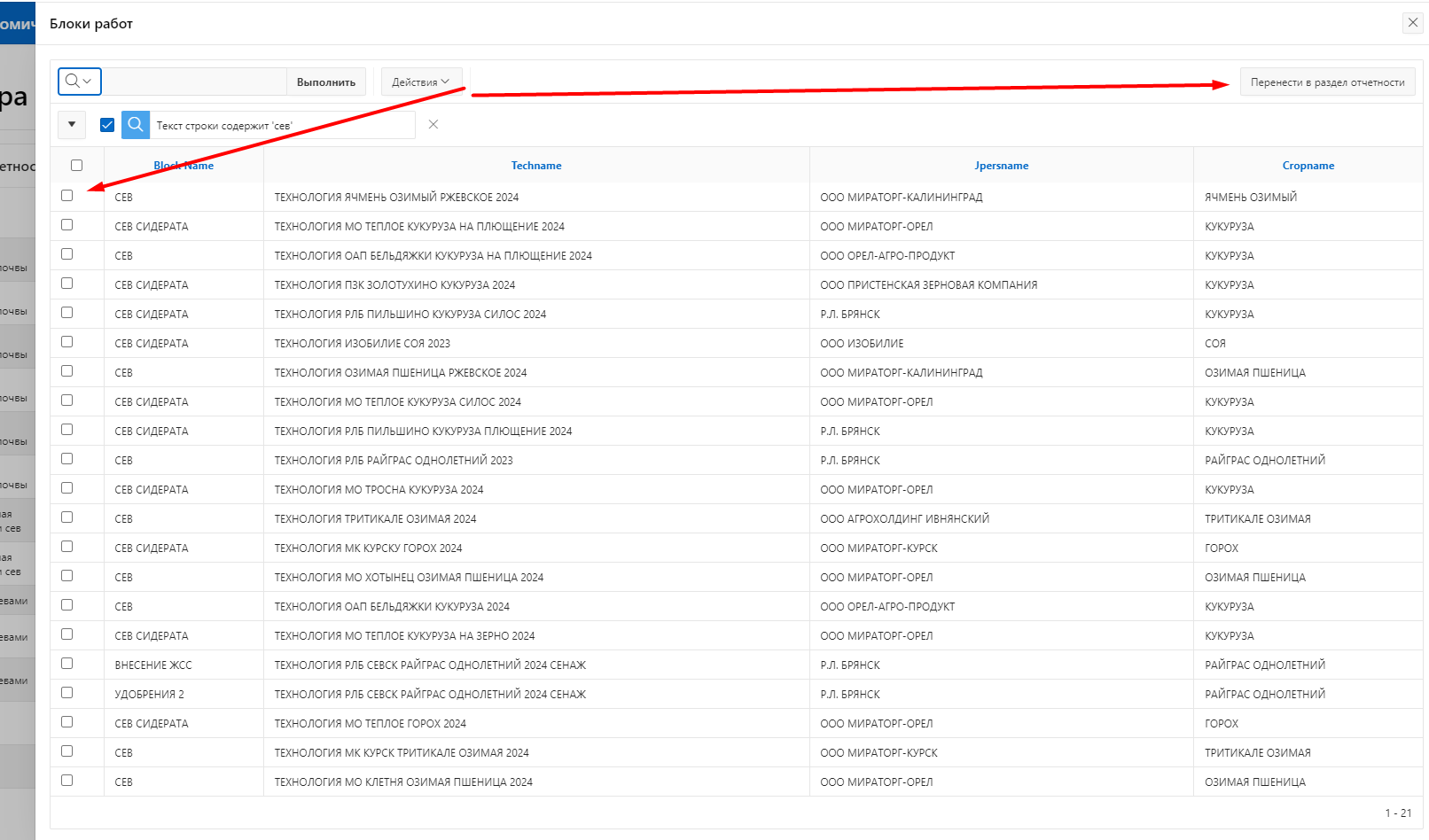Open the Действия actions menu
This screenshot has height=840, width=1429.
point(421,82)
